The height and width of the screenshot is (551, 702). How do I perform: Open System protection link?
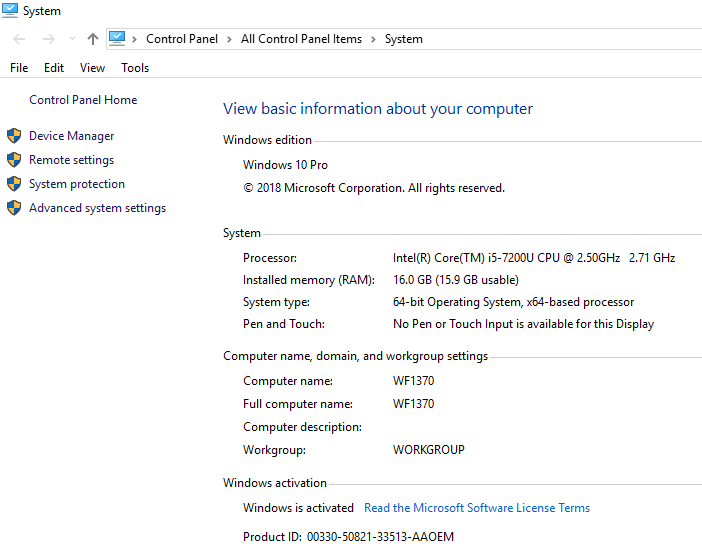click(77, 184)
